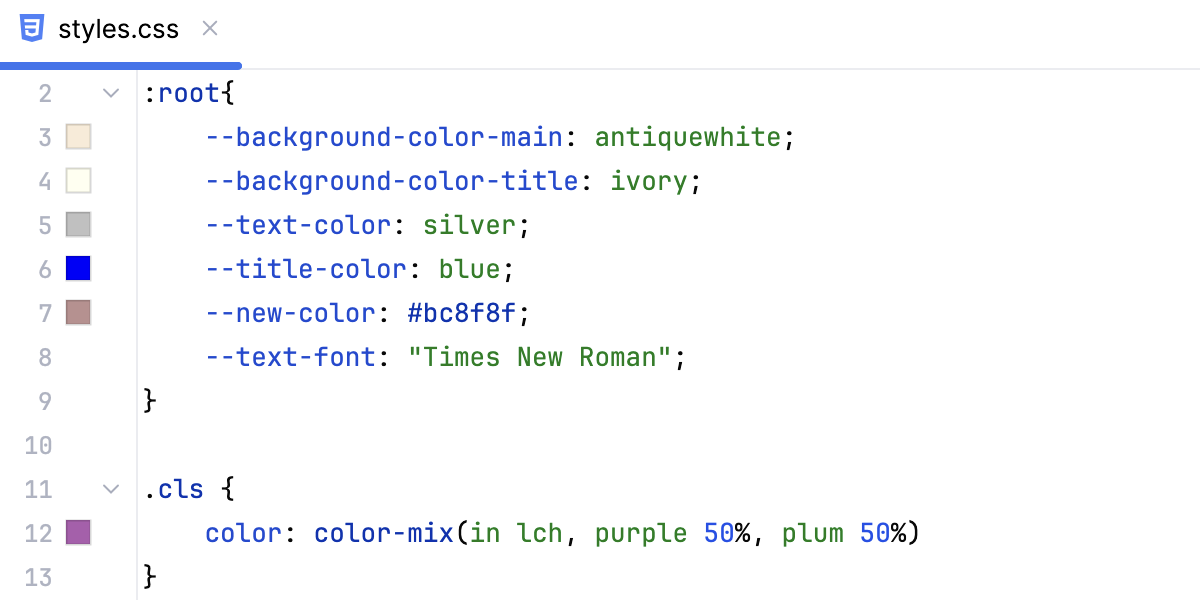Click the .cls class selector
Image resolution: width=1200 pixels, height=600 pixels.
175,489
